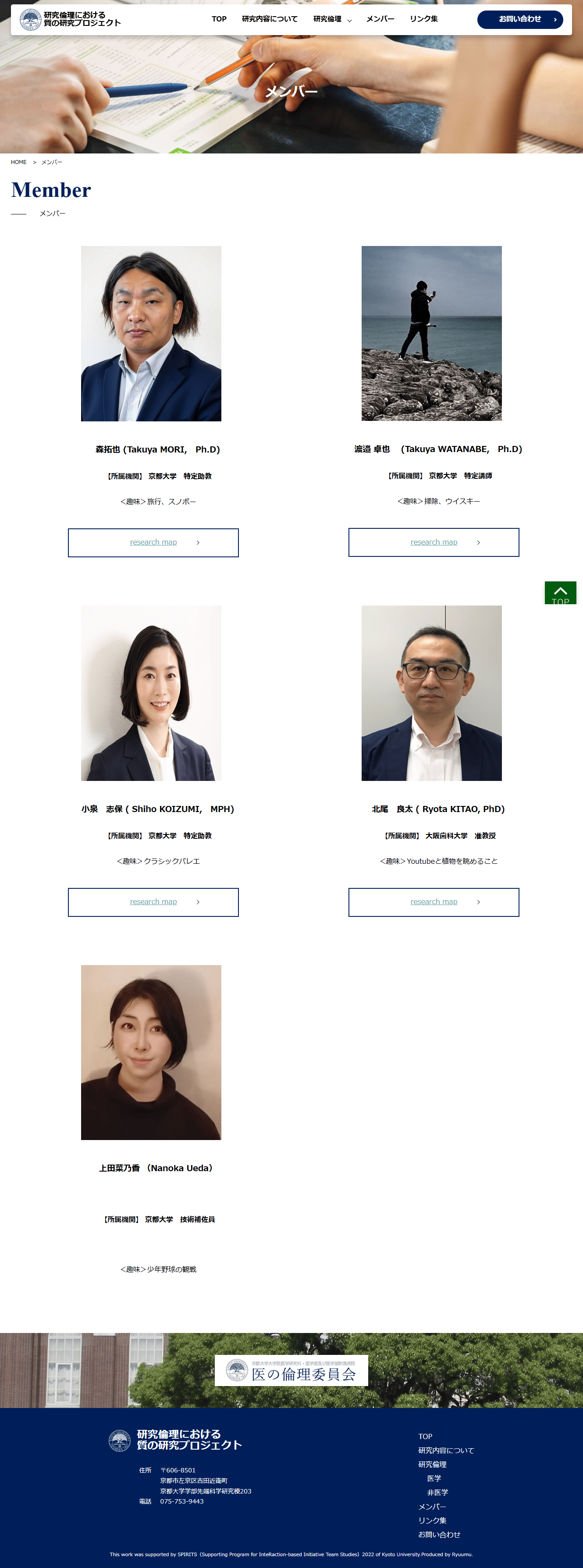The height and width of the screenshot is (1568, 583).
Task: Open Takuya MORI's research map link
Action: [153, 542]
